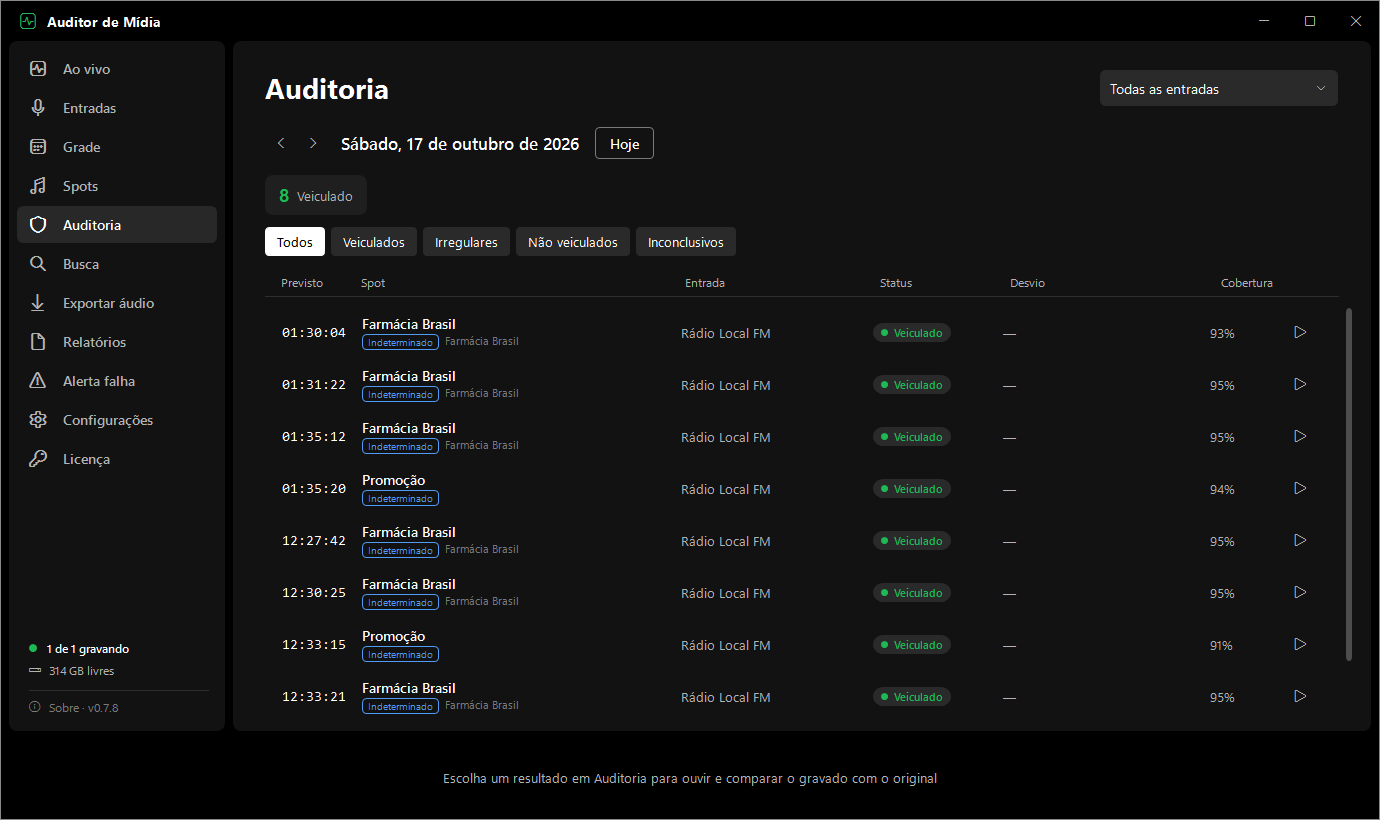Click the Previsto column header
The image size is (1380, 820).
pyautogui.click(x=302, y=283)
